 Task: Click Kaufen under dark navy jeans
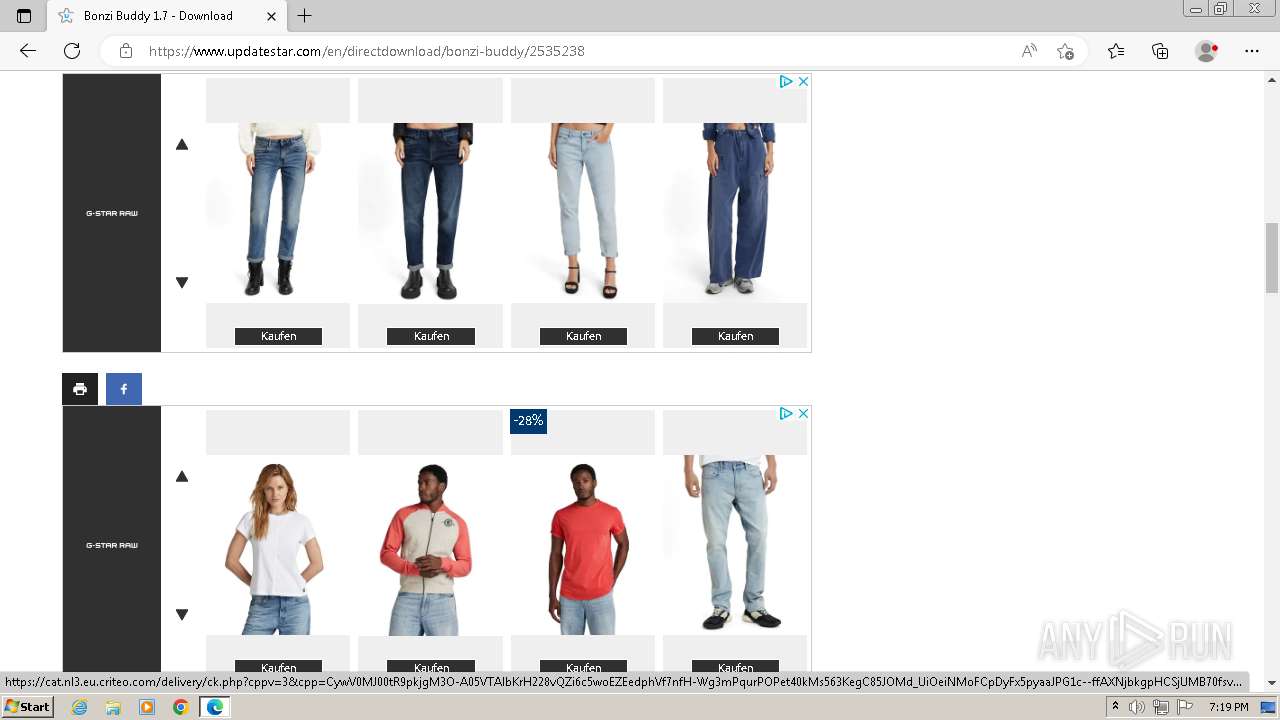(x=431, y=336)
